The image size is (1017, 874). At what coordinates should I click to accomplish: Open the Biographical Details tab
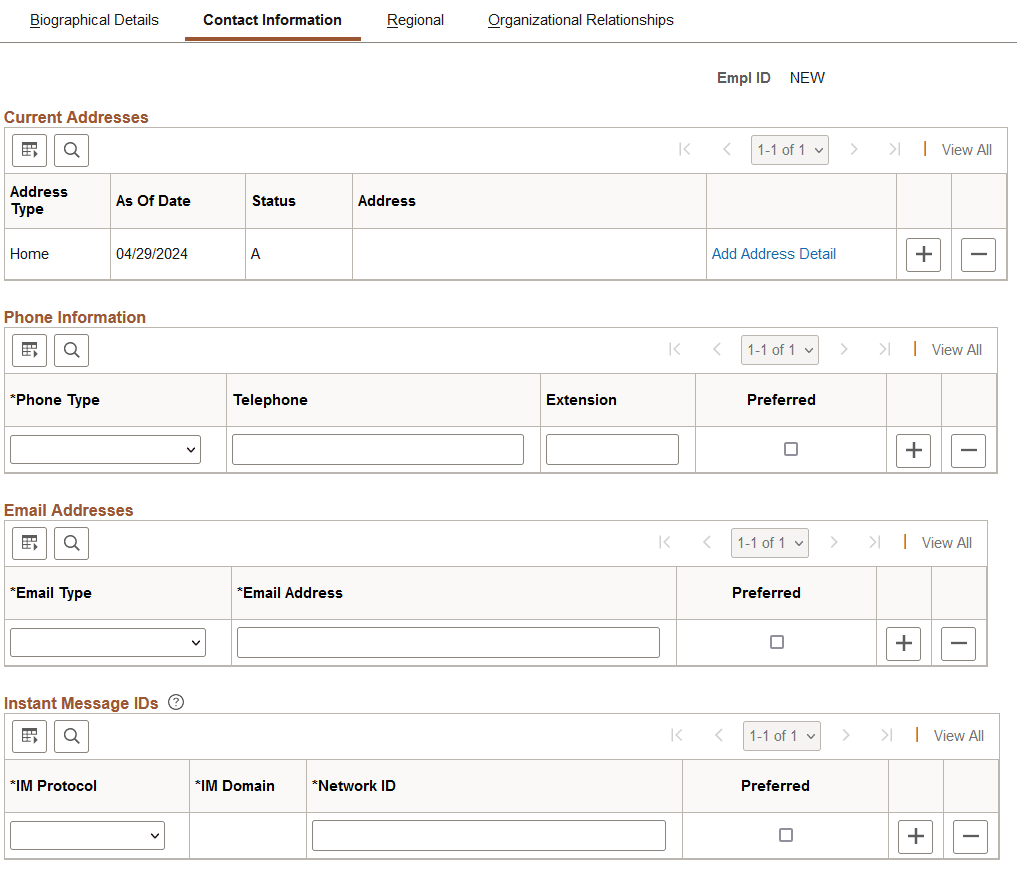point(94,19)
